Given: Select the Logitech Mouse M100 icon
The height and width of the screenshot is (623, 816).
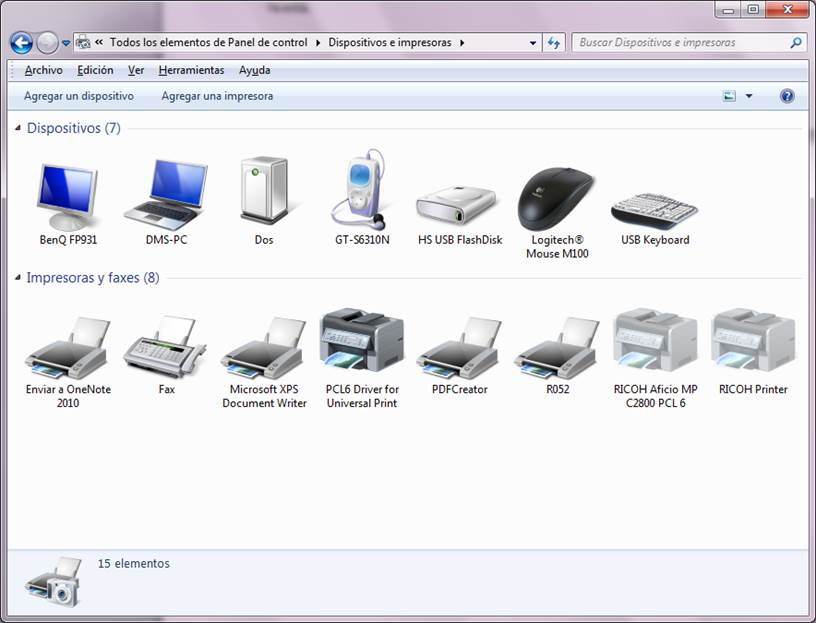Looking at the screenshot, I should [x=556, y=199].
